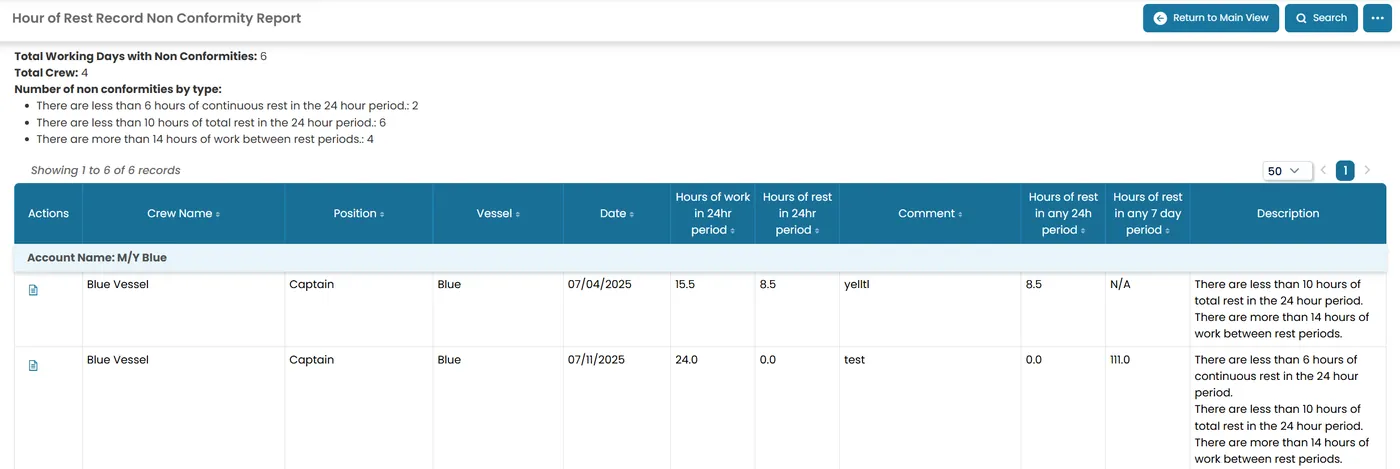Viewport: 1400px width, 469px height.
Task: Sort by Hours of work in 24hr period
Action: pyautogui.click(x=712, y=213)
